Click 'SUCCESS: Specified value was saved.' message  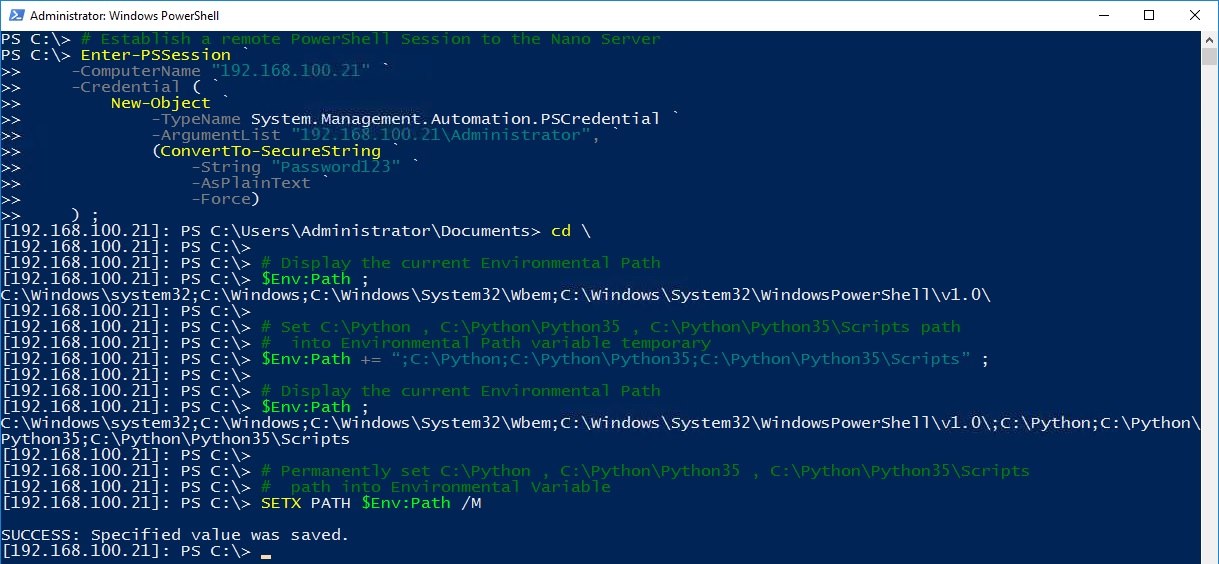[x=175, y=535]
